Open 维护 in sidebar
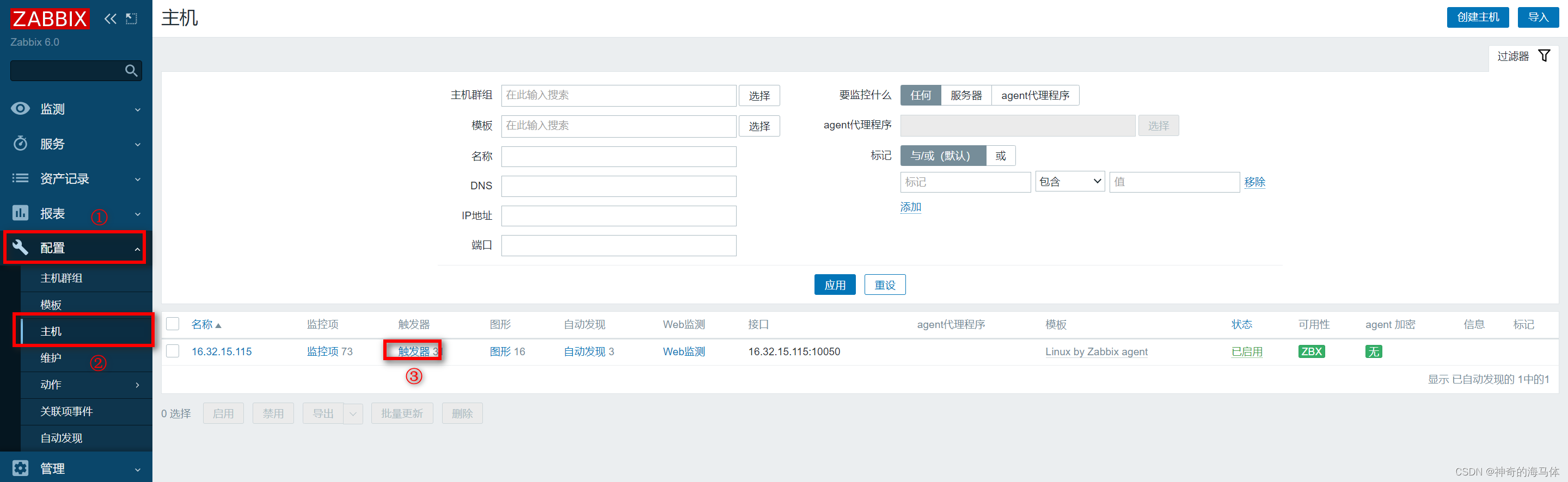The height and width of the screenshot is (482, 1568). tap(51, 358)
